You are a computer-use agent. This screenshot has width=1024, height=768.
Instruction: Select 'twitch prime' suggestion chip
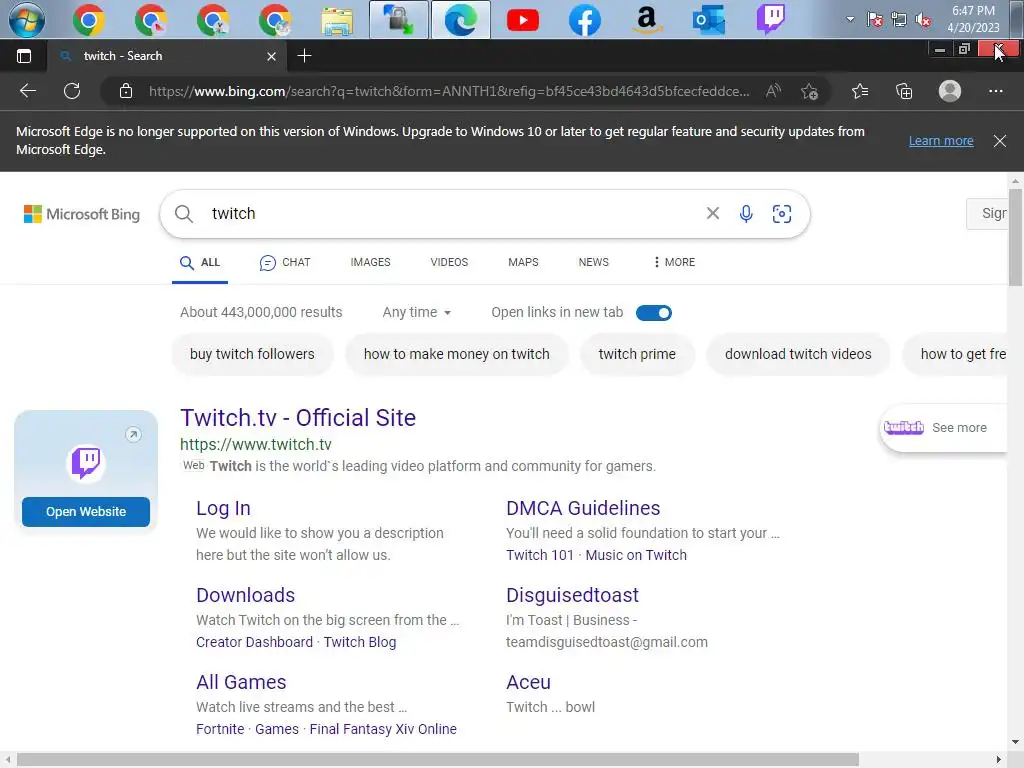pyautogui.click(x=637, y=354)
